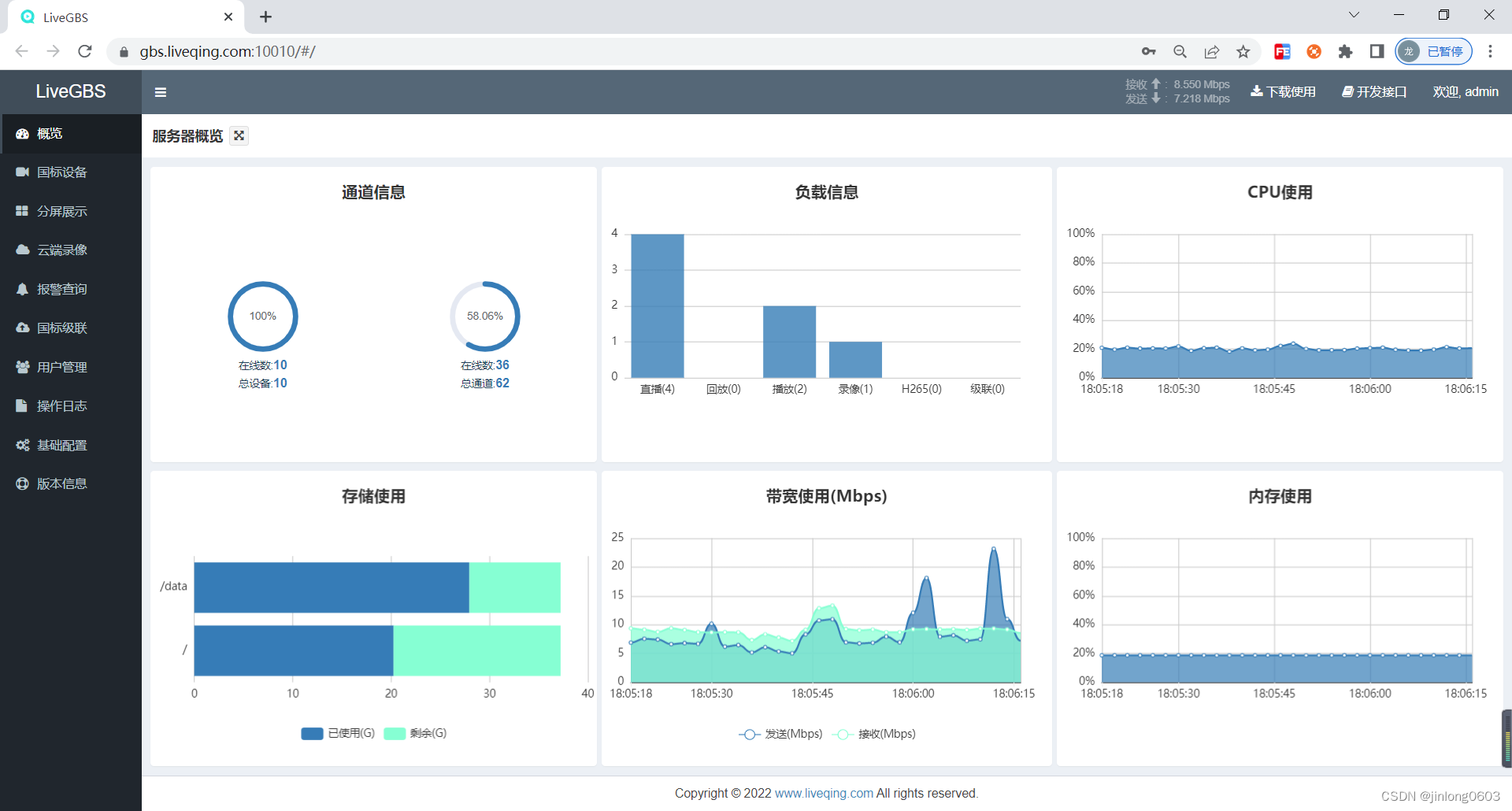Click the 已暂停 profile button
Viewport: 1512px width, 811px height.
[x=1433, y=52]
